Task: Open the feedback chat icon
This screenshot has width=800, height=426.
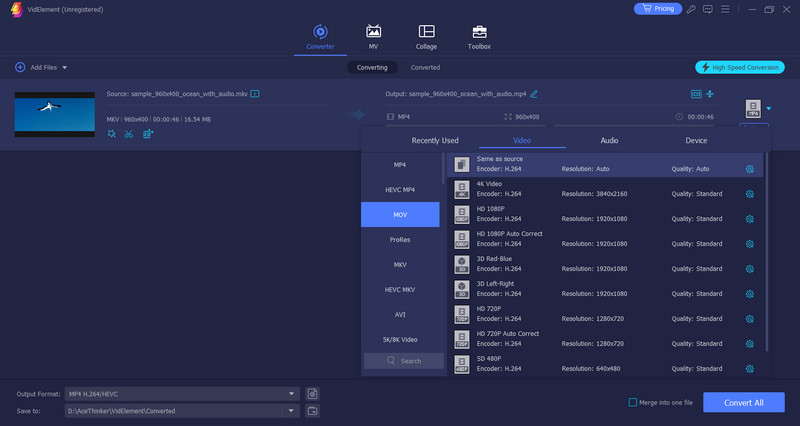Action: pos(708,9)
